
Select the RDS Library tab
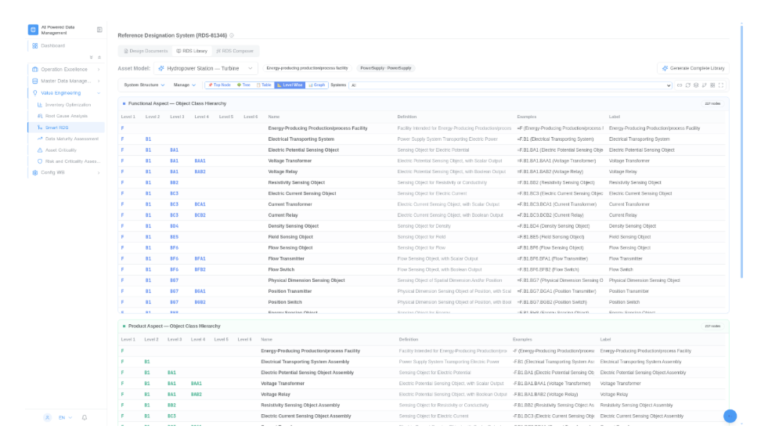[x=192, y=51]
